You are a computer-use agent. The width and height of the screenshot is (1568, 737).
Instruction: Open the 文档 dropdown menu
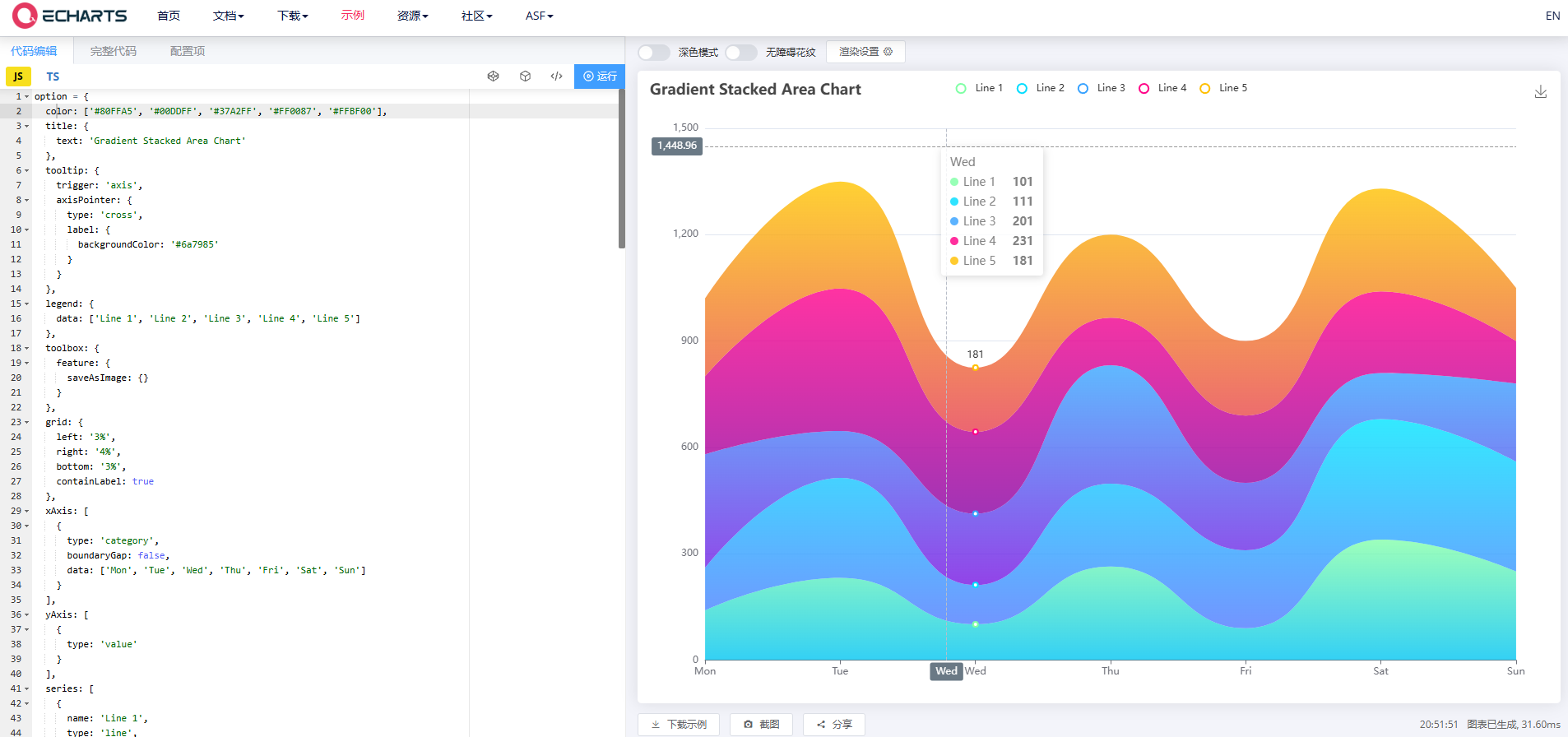[x=228, y=16]
